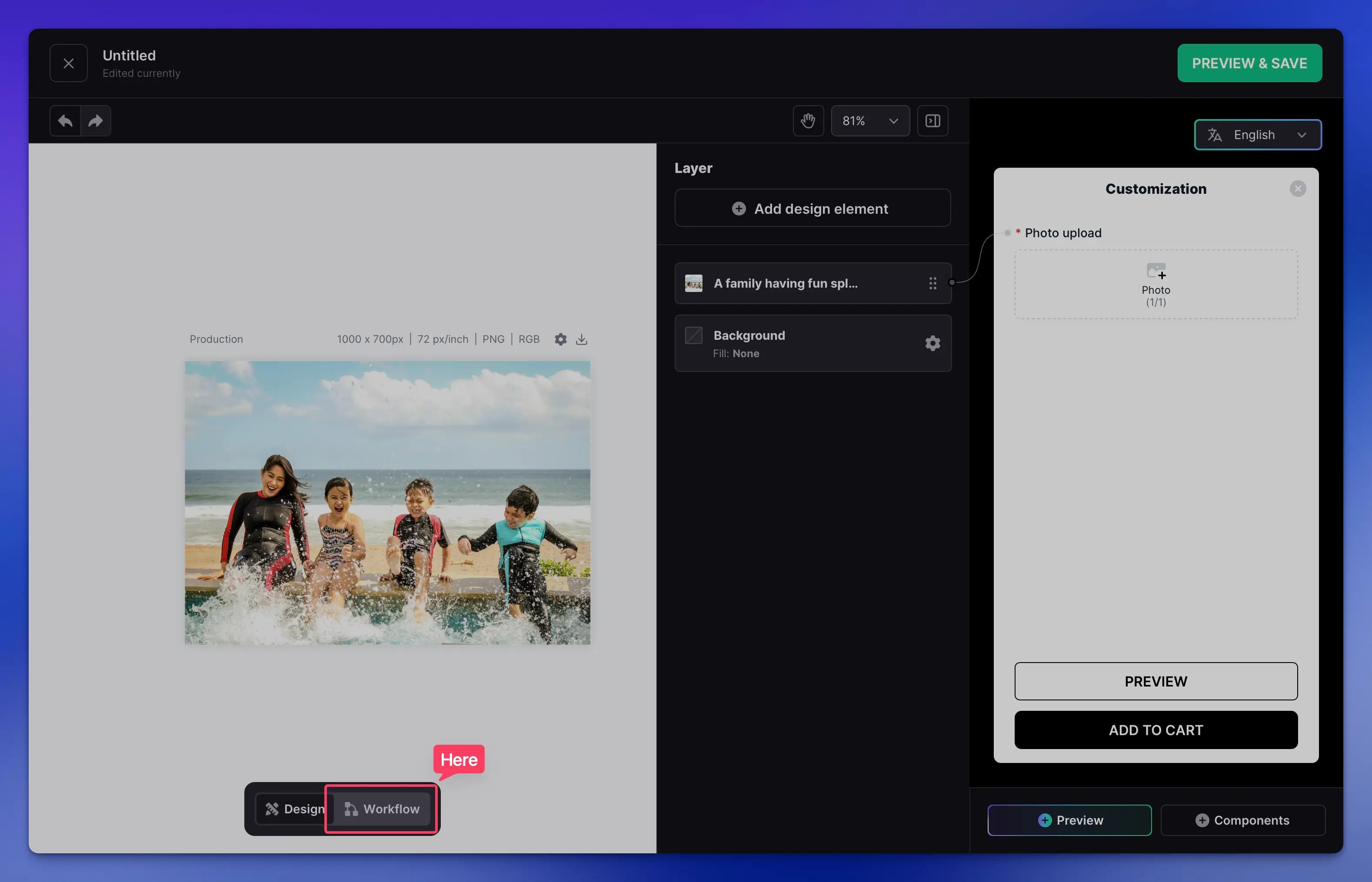Click the Photo upload dropzone

pos(1156,284)
